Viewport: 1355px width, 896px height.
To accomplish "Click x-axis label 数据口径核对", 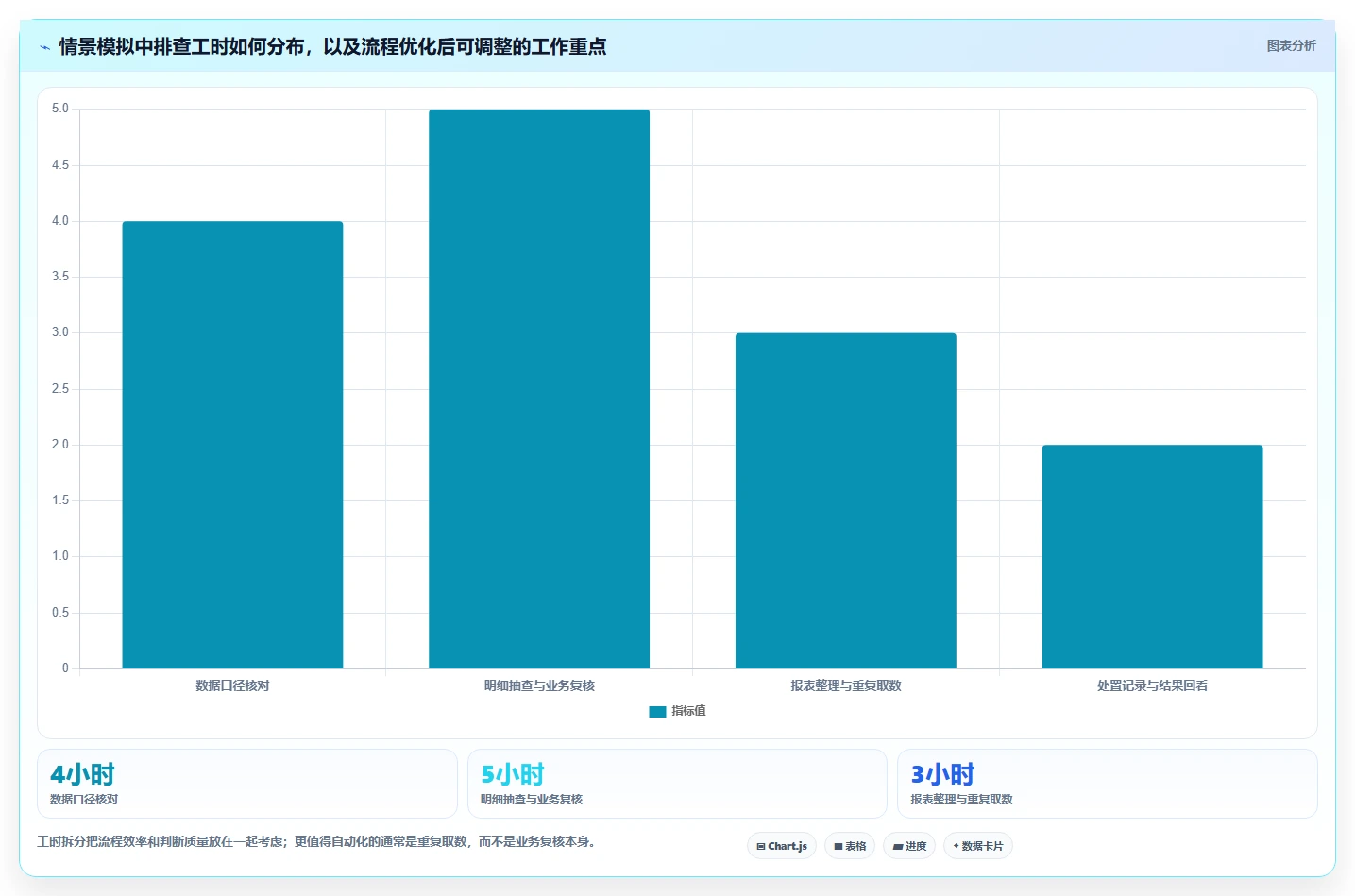I will tap(232, 685).
